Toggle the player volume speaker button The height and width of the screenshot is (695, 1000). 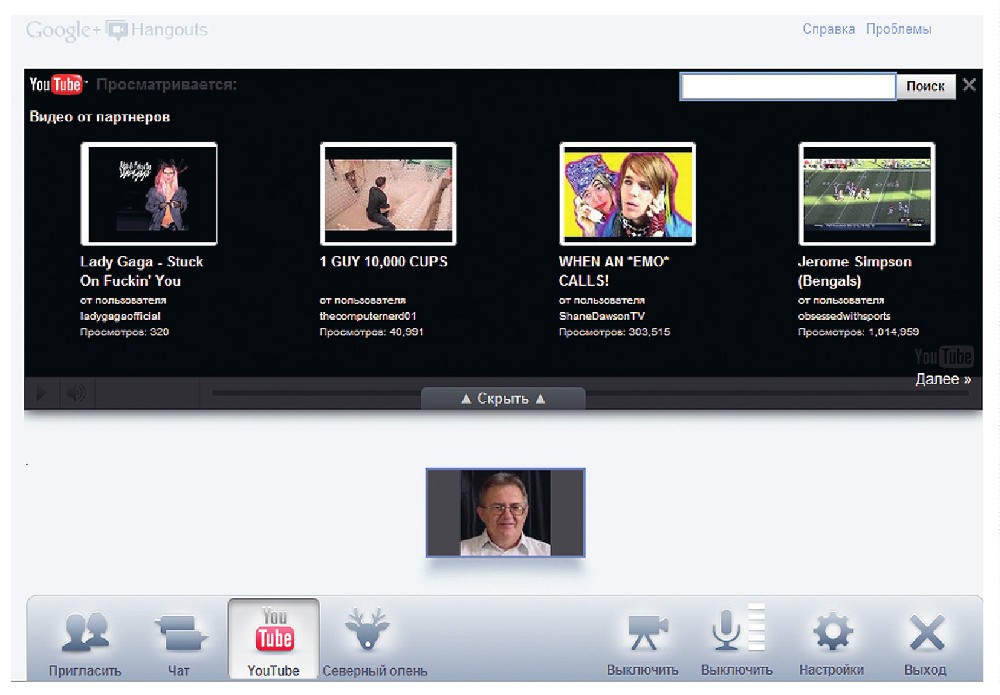[x=75, y=393]
